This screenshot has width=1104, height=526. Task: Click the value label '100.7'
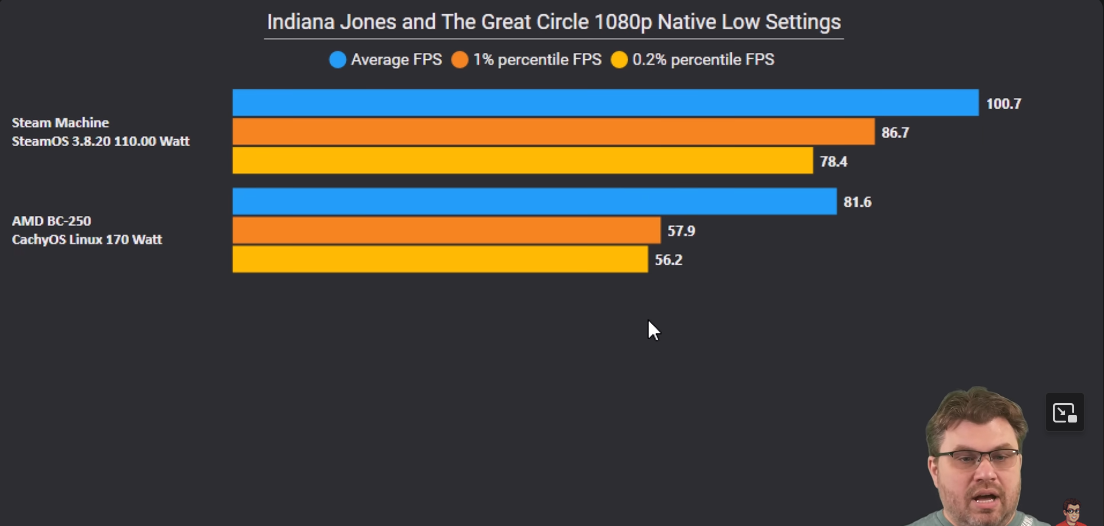tap(1003, 104)
